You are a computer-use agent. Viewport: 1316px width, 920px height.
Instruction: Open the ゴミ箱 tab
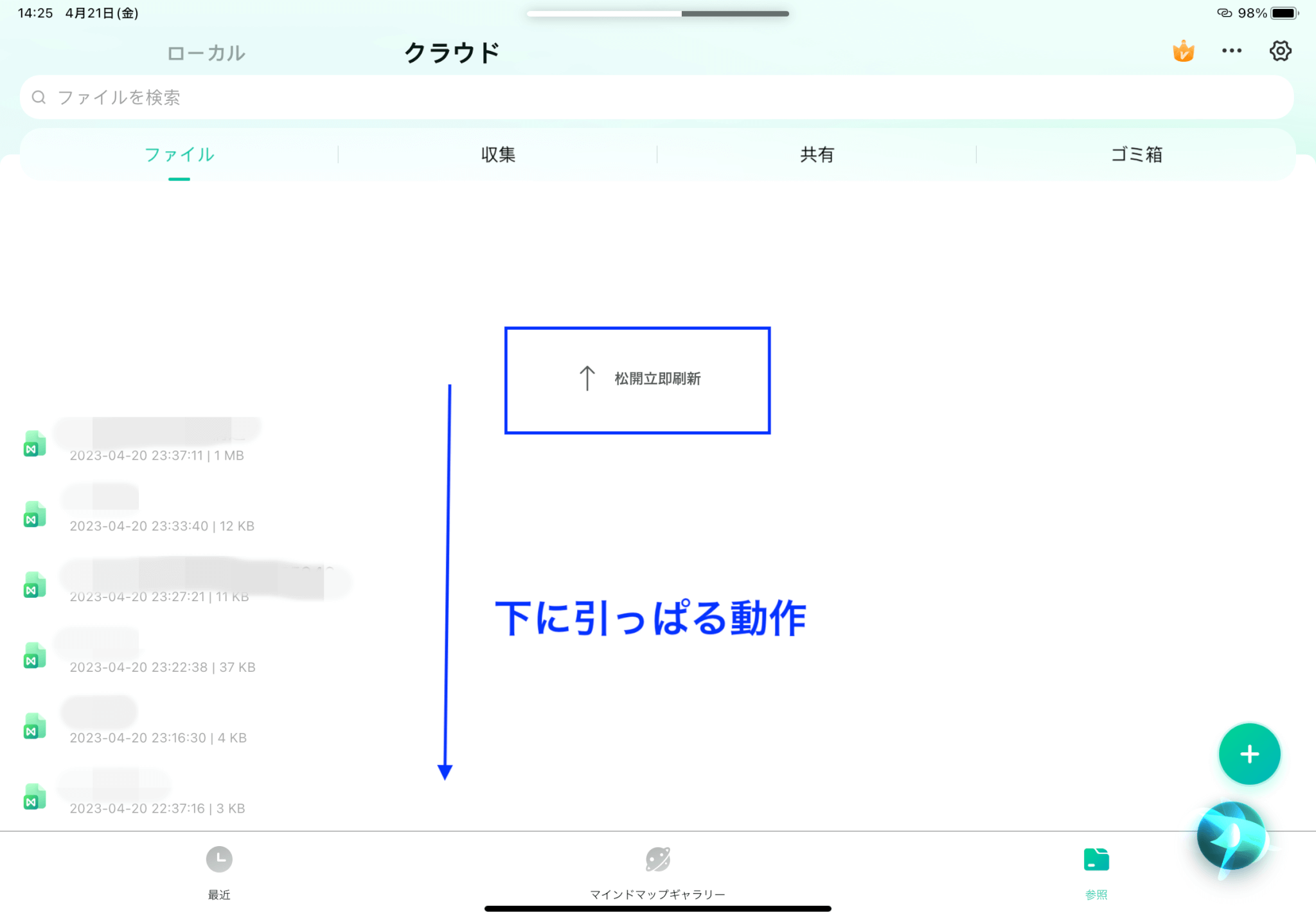click(1136, 154)
